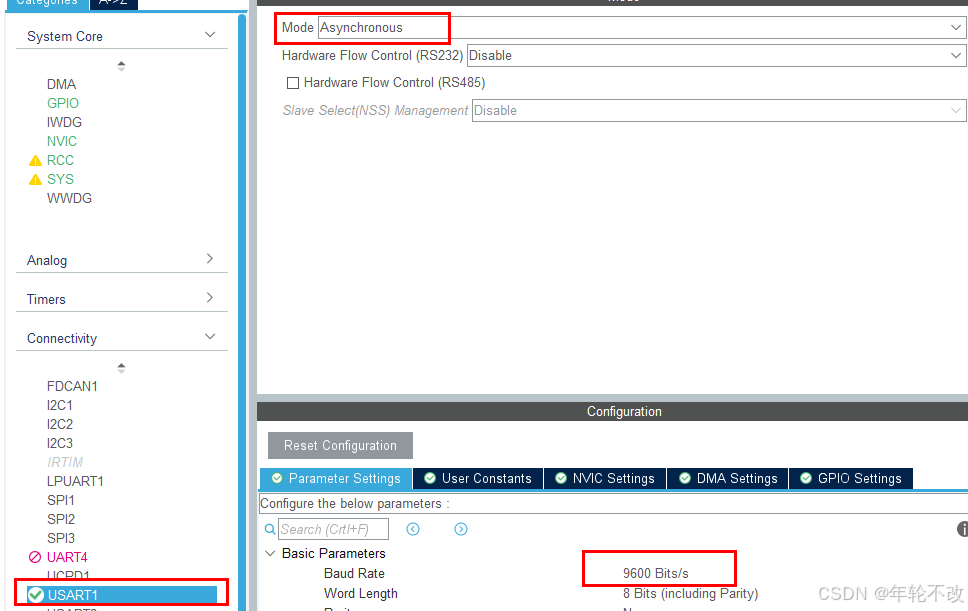968x611 pixels.
Task: Collapse the System Core category
Action: (209, 35)
